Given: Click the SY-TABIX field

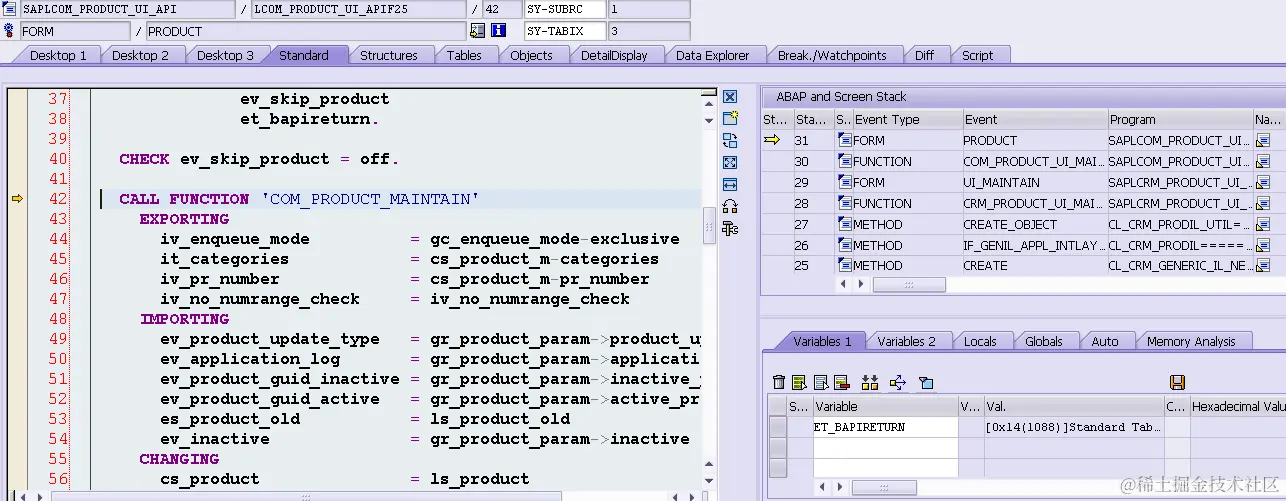Looking at the screenshot, I should pyautogui.click(x=565, y=31).
